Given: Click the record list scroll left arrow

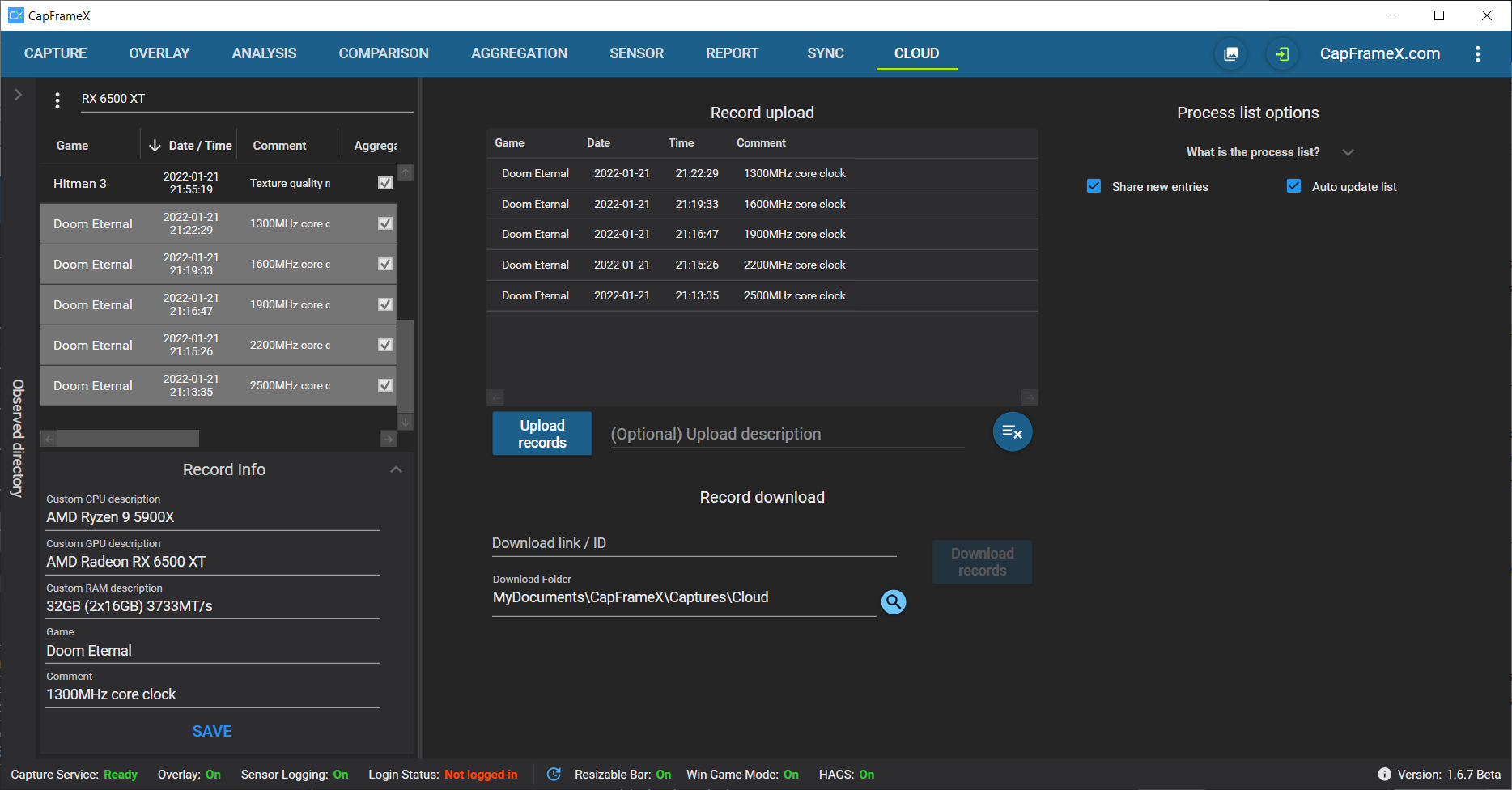Looking at the screenshot, I should click(x=49, y=439).
